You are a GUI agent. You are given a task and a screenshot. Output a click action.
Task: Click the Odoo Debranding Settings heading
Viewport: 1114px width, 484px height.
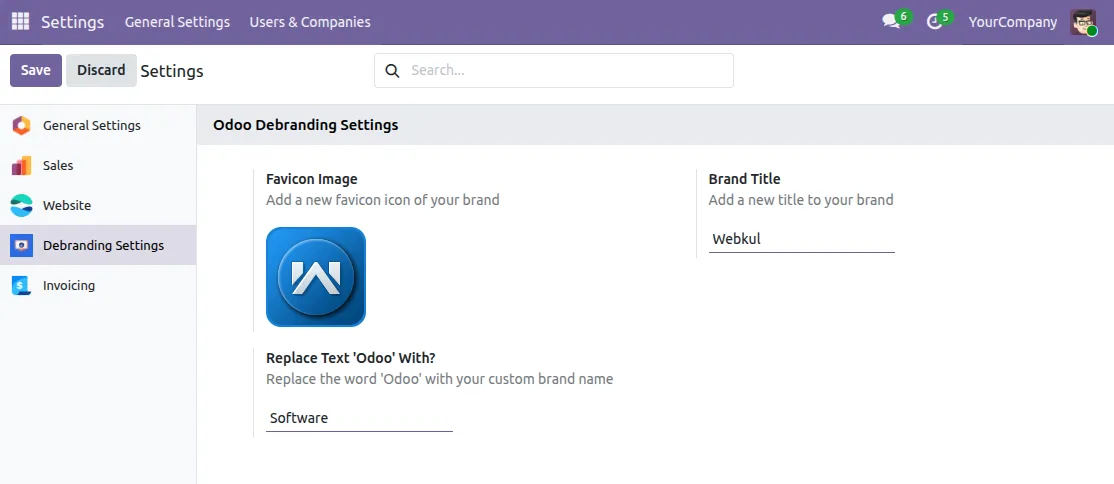click(x=305, y=125)
